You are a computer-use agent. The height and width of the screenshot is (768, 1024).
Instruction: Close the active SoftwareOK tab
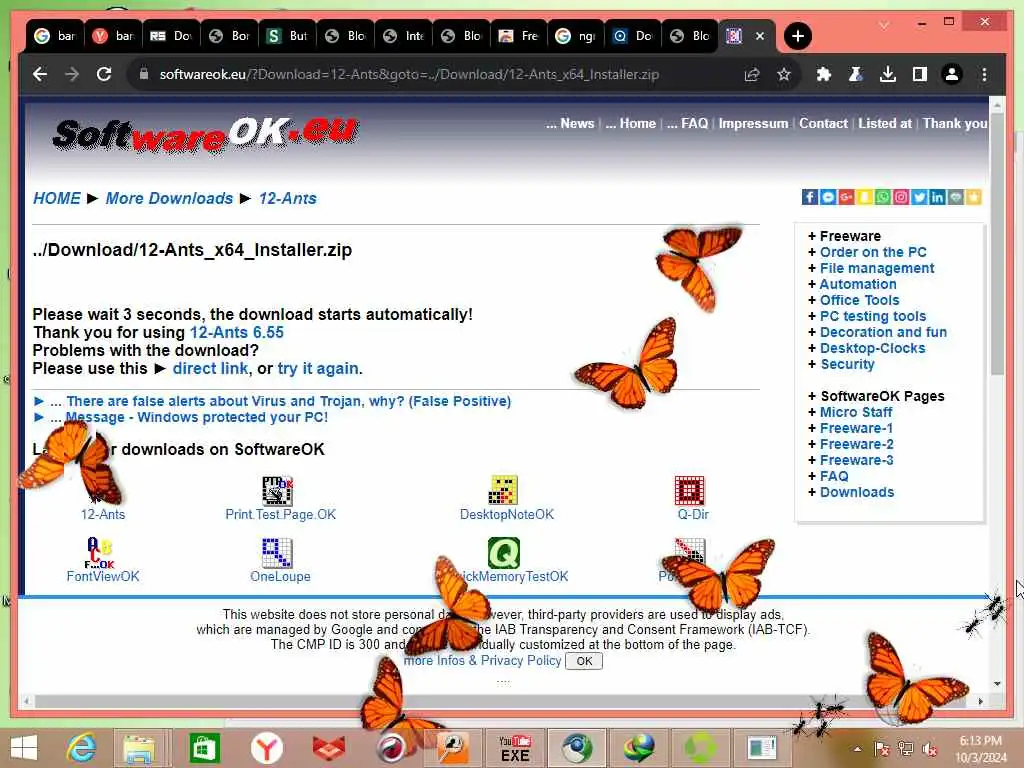point(760,36)
